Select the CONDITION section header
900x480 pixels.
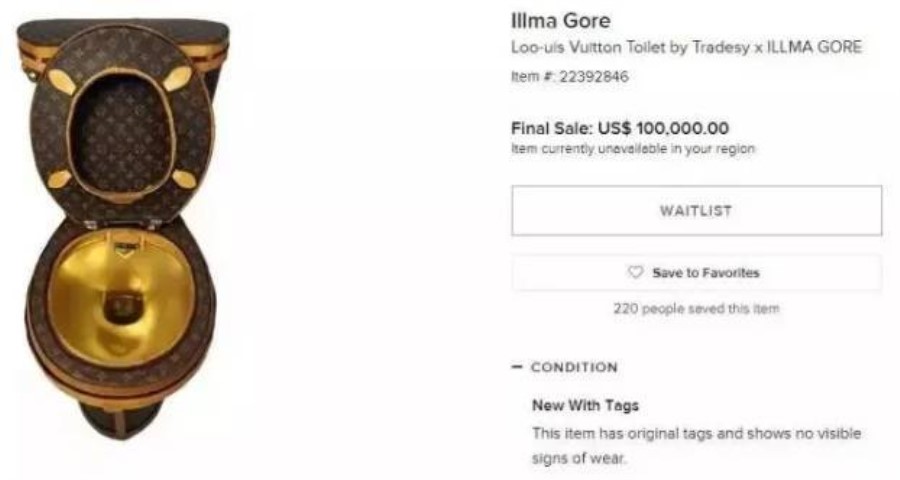pyautogui.click(x=574, y=367)
